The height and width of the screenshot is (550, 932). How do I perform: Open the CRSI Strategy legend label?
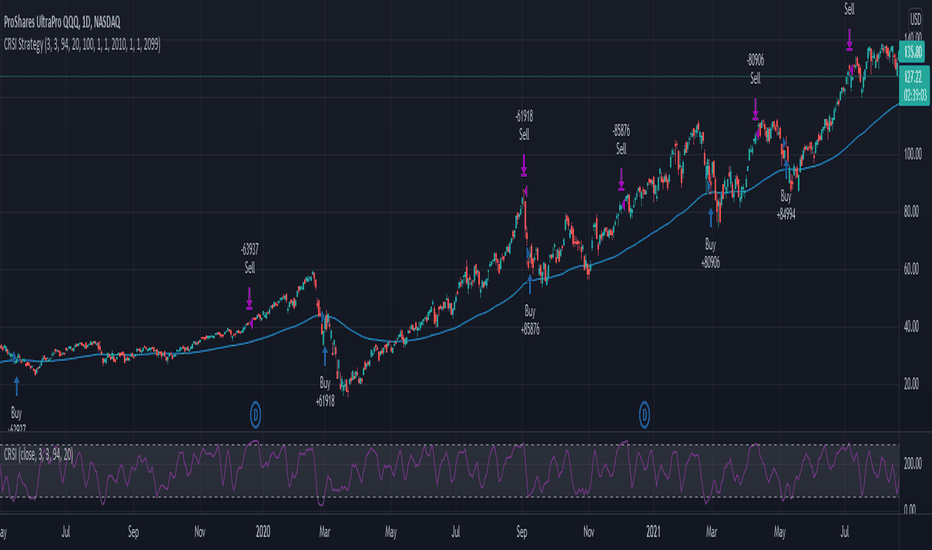pyautogui.click(x=82, y=45)
